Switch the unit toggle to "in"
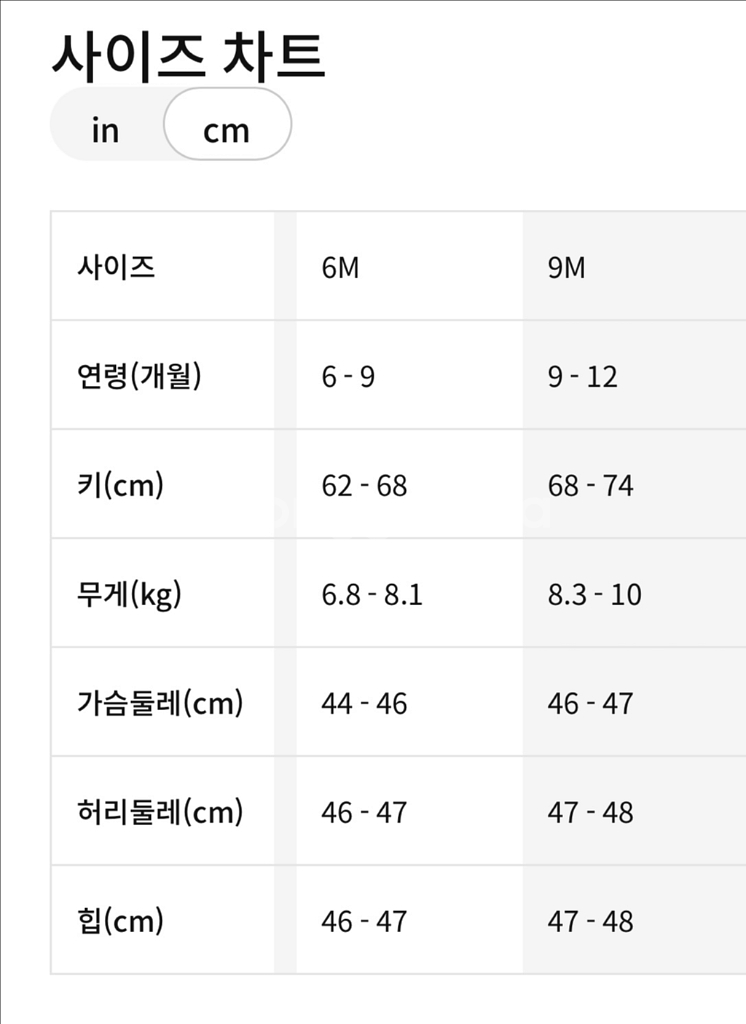 pos(104,128)
